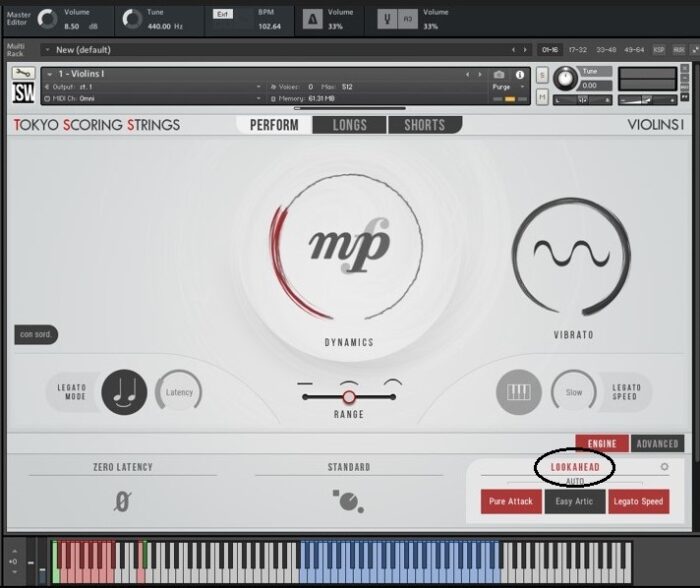
Task: Toggle the con sord. mute switch
Action: [36, 335]
